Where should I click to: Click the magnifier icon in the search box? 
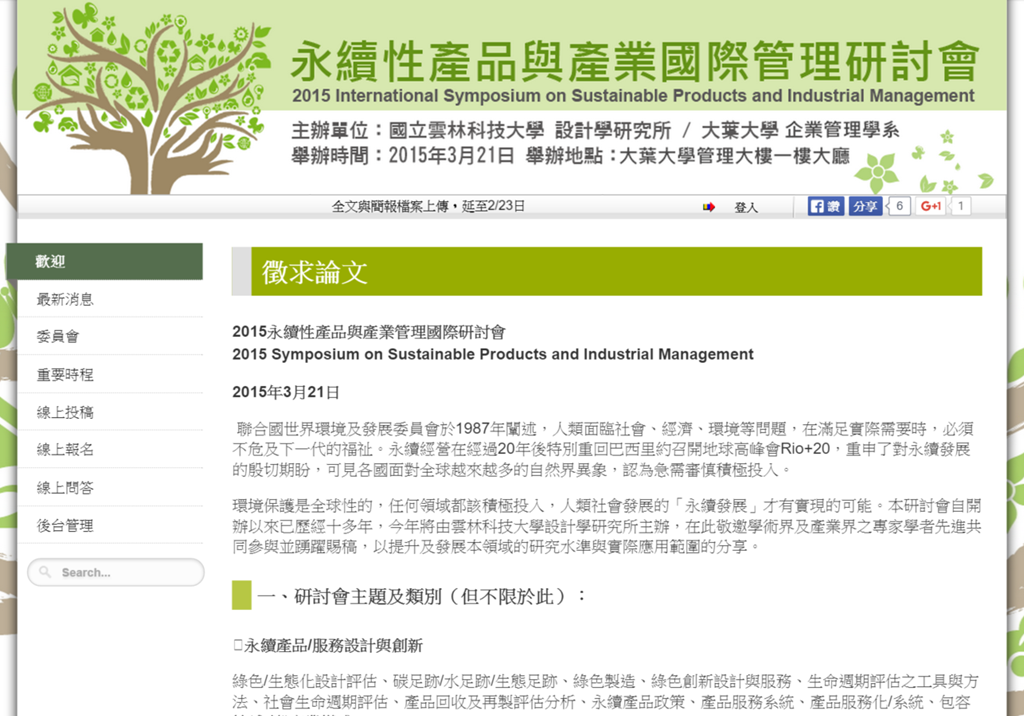(x=45, y=573)
